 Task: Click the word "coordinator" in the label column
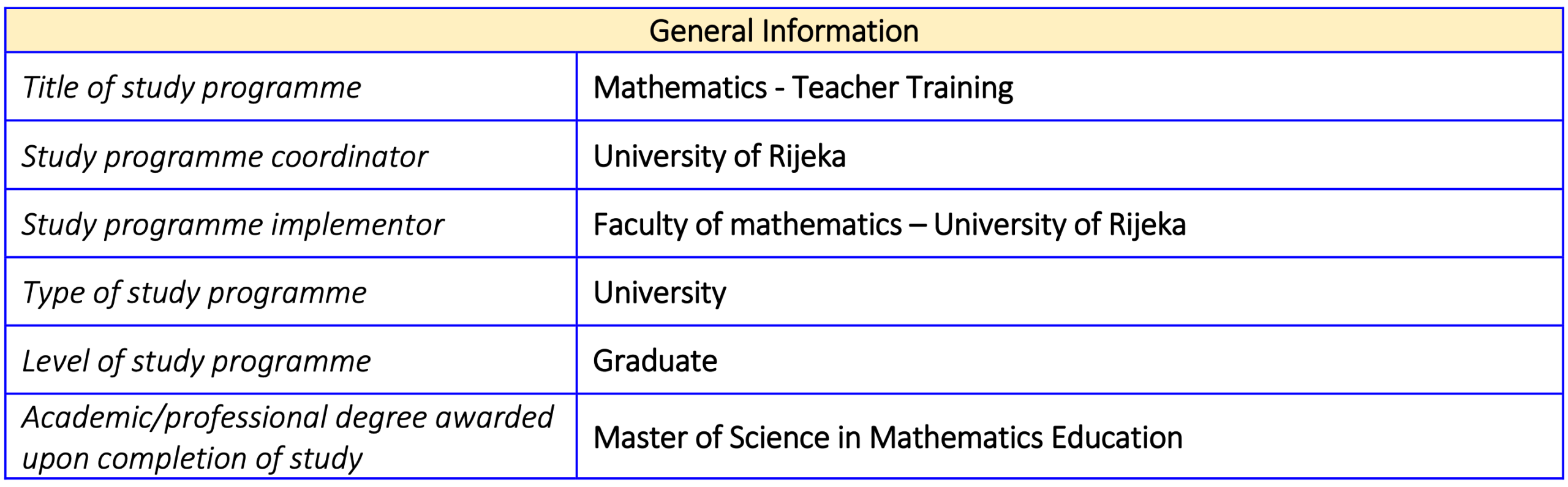(349, 157)
